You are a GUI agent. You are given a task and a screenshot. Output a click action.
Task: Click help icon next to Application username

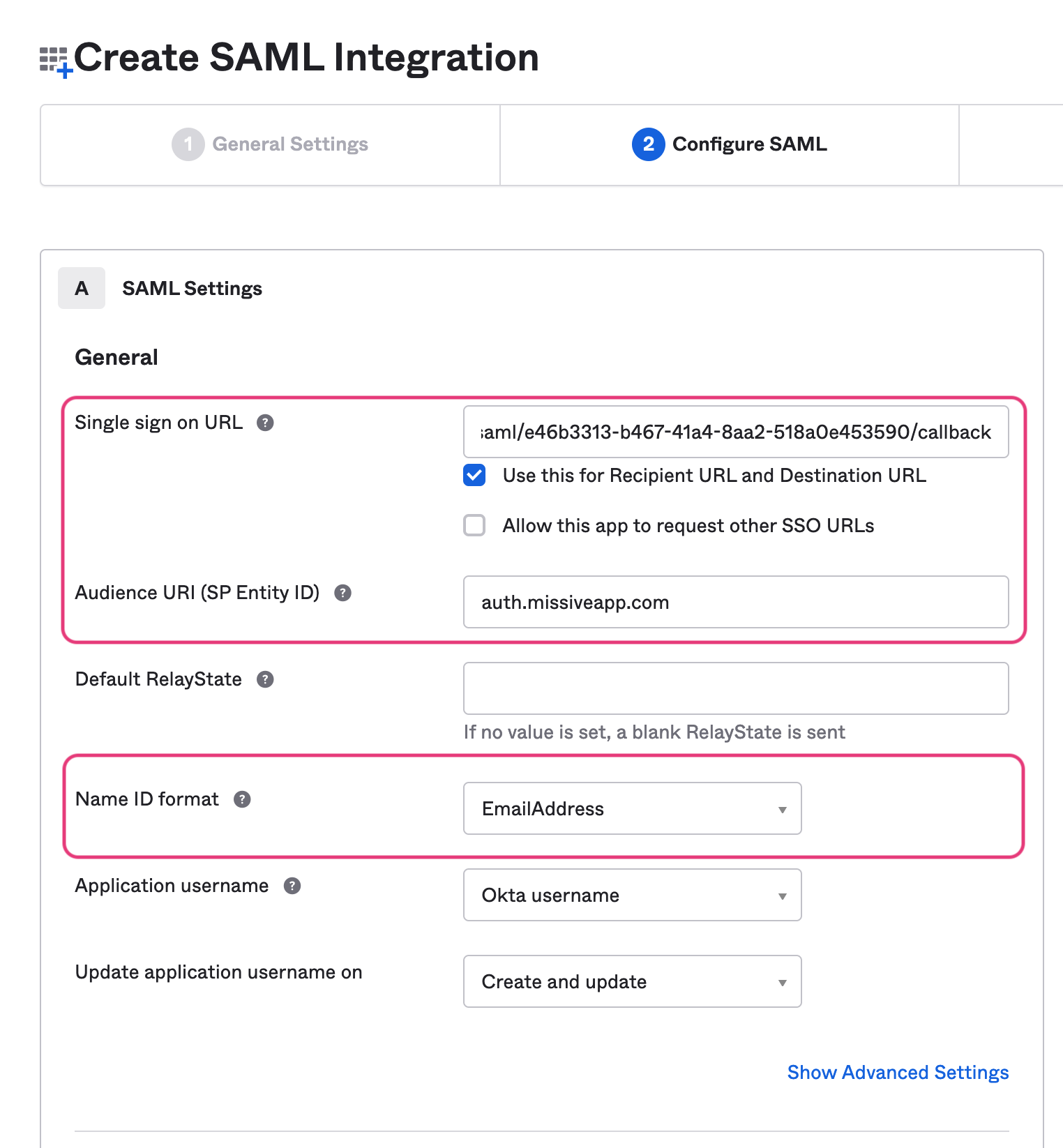(292, 886)
